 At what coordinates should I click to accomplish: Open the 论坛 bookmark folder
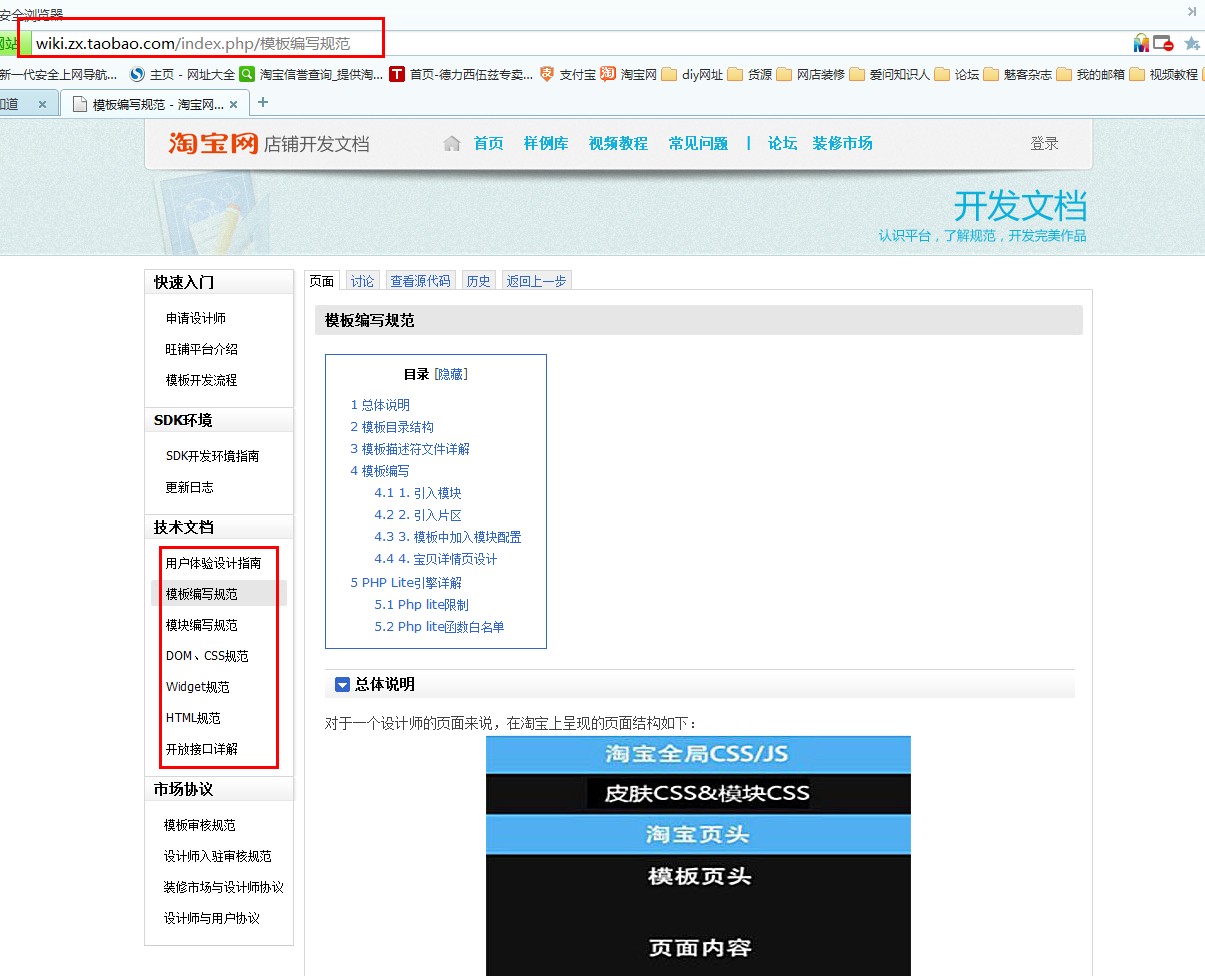click(957, 74)
